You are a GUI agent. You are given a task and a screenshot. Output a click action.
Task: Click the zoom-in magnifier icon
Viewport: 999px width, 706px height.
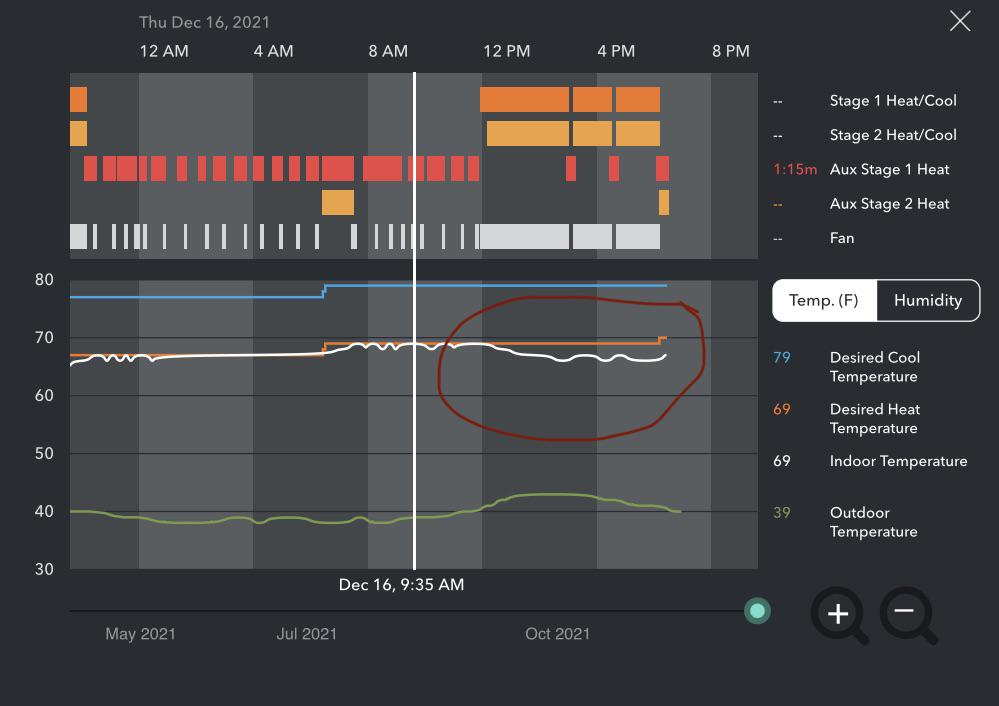pos(837,614)
